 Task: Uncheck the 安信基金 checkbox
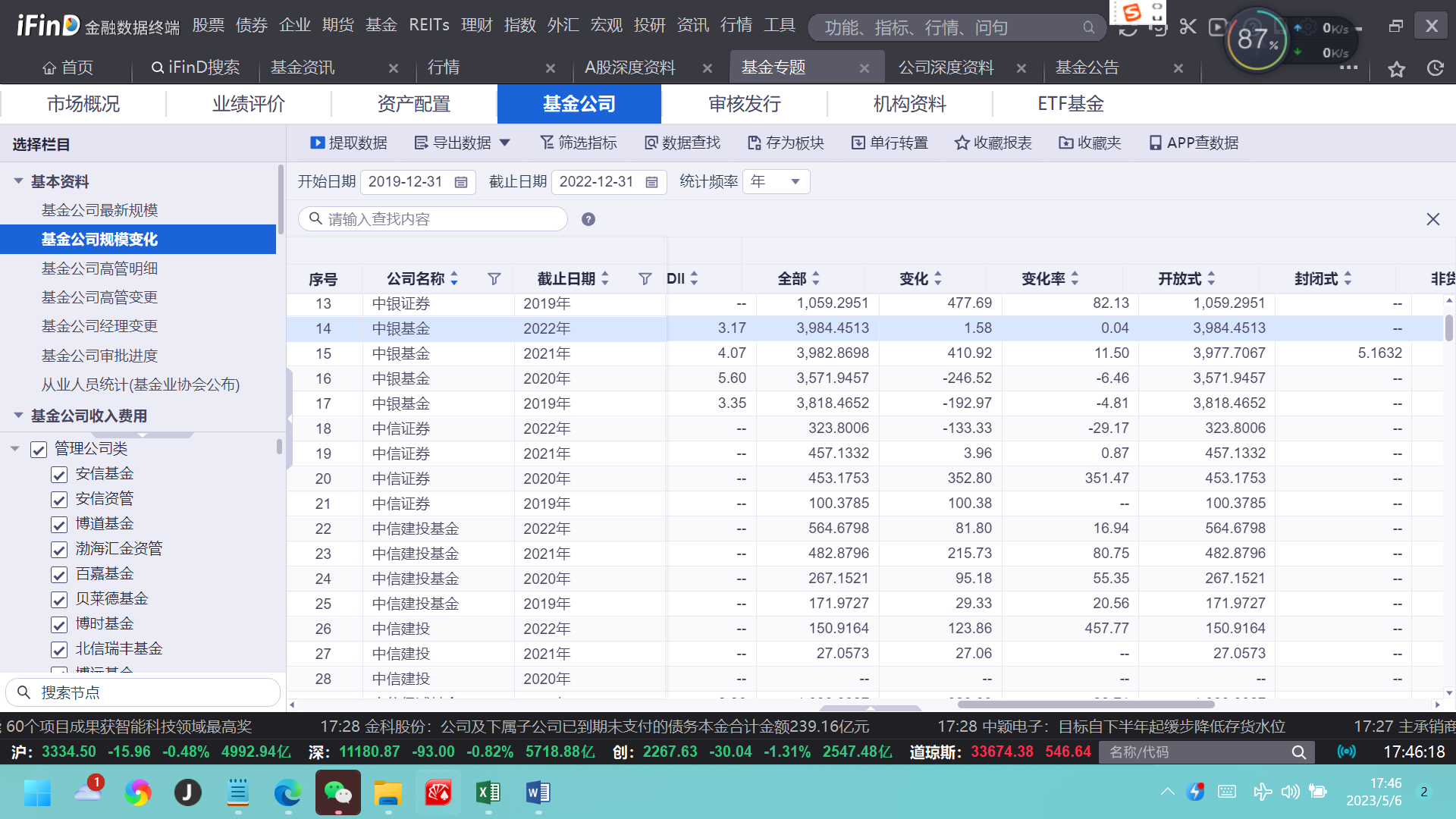59,474
